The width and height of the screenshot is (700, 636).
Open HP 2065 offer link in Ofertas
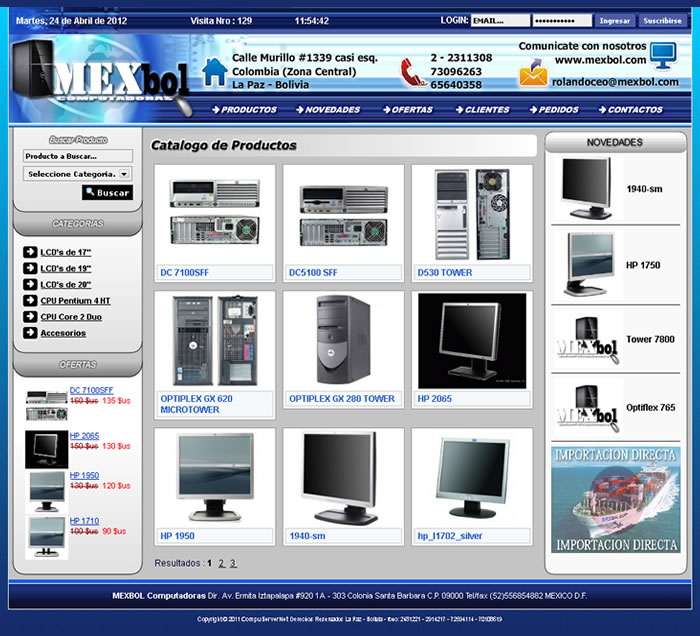tap(84, 436)
